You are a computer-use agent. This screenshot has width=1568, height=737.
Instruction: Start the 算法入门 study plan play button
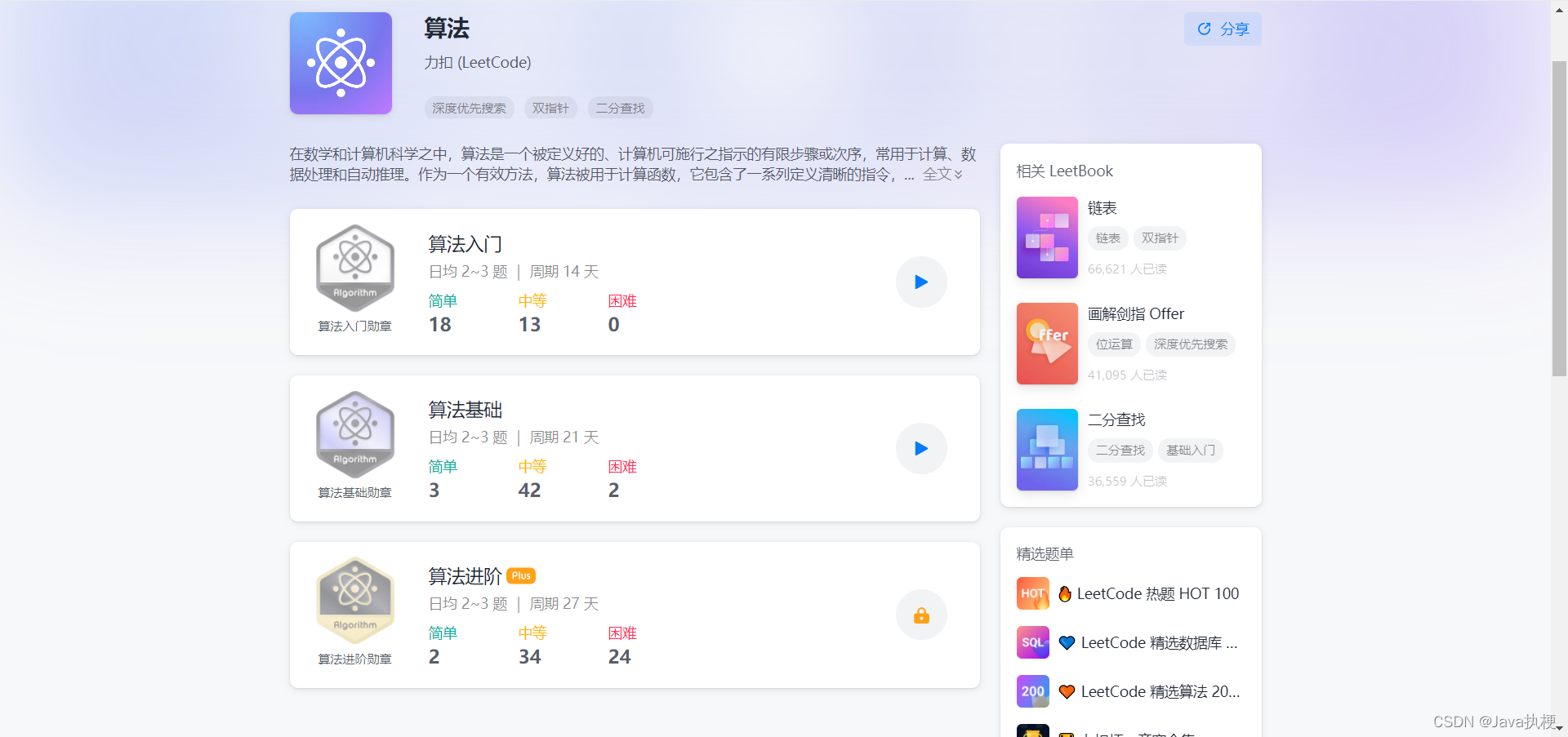921,282
